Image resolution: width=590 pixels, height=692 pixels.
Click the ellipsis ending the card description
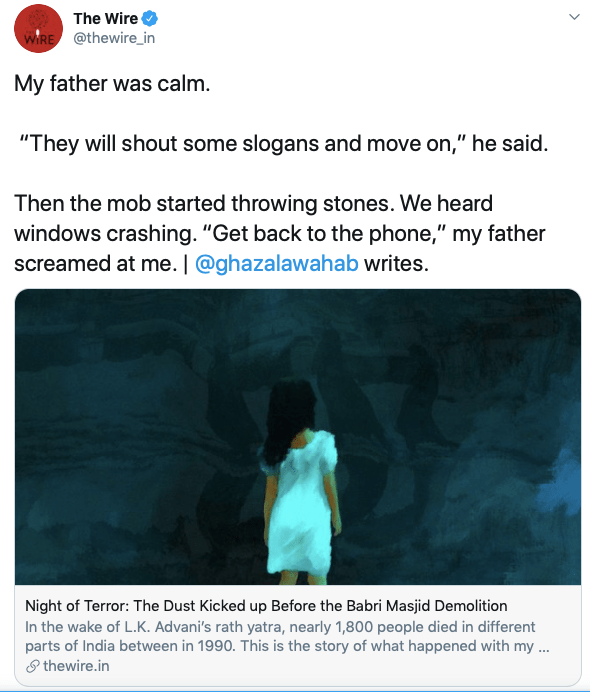(544, 646)
